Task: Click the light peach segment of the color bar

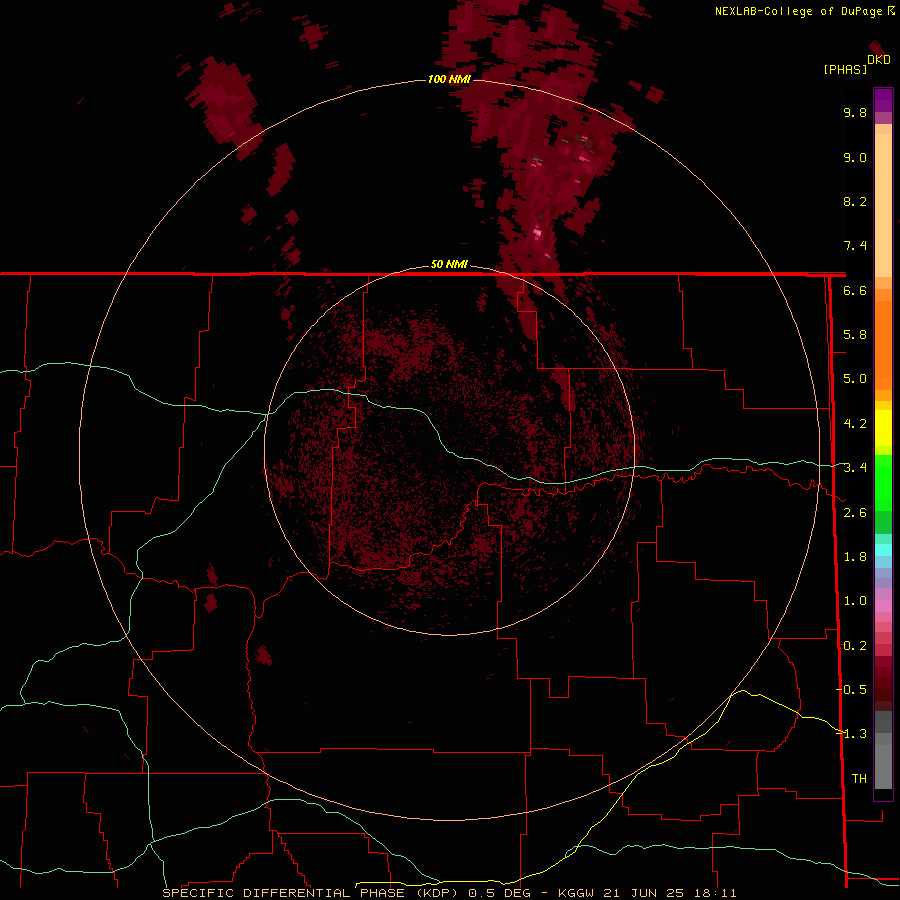Action: [x=883, y=205]
